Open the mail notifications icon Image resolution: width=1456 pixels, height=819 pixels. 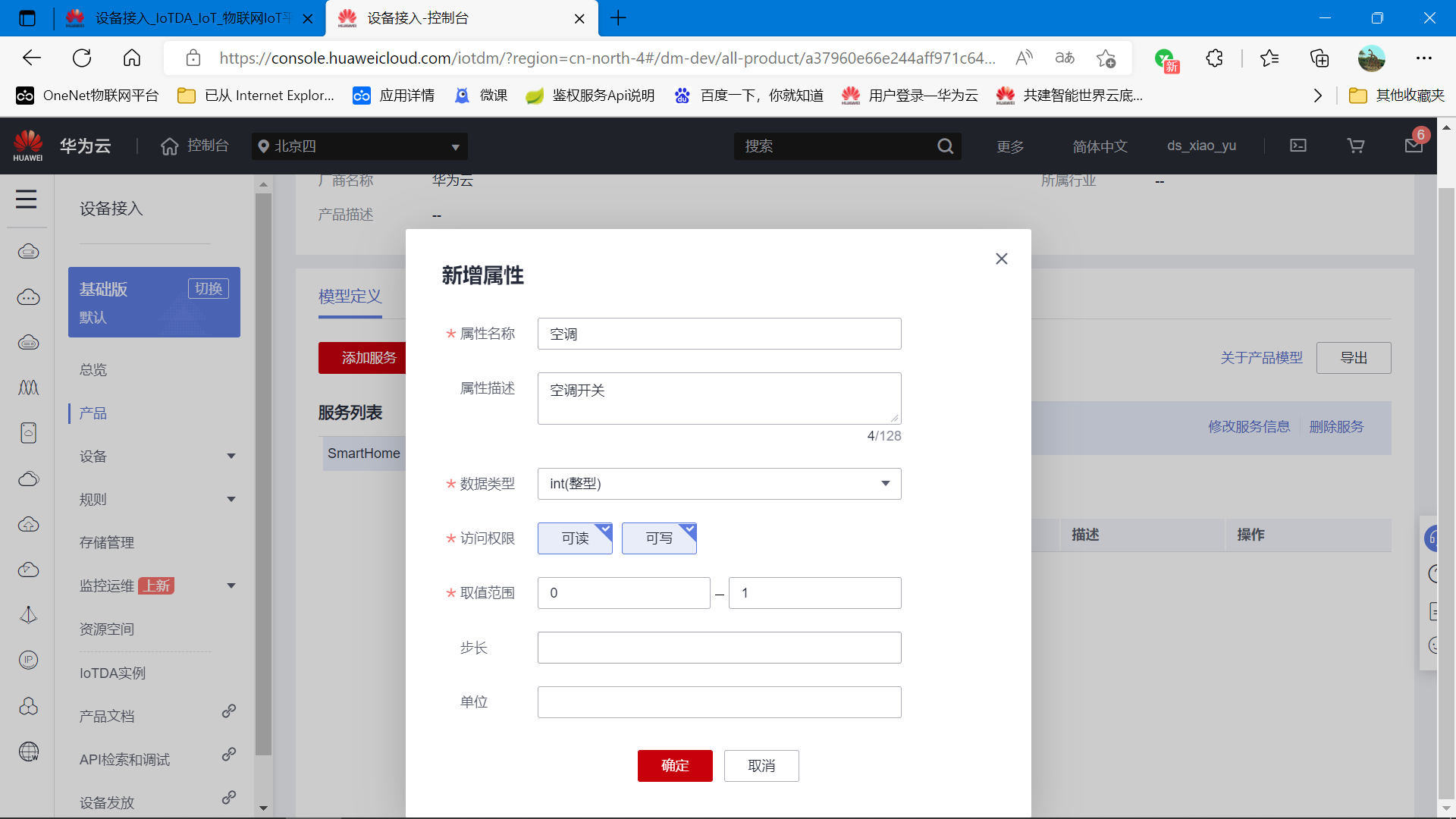1414,146
